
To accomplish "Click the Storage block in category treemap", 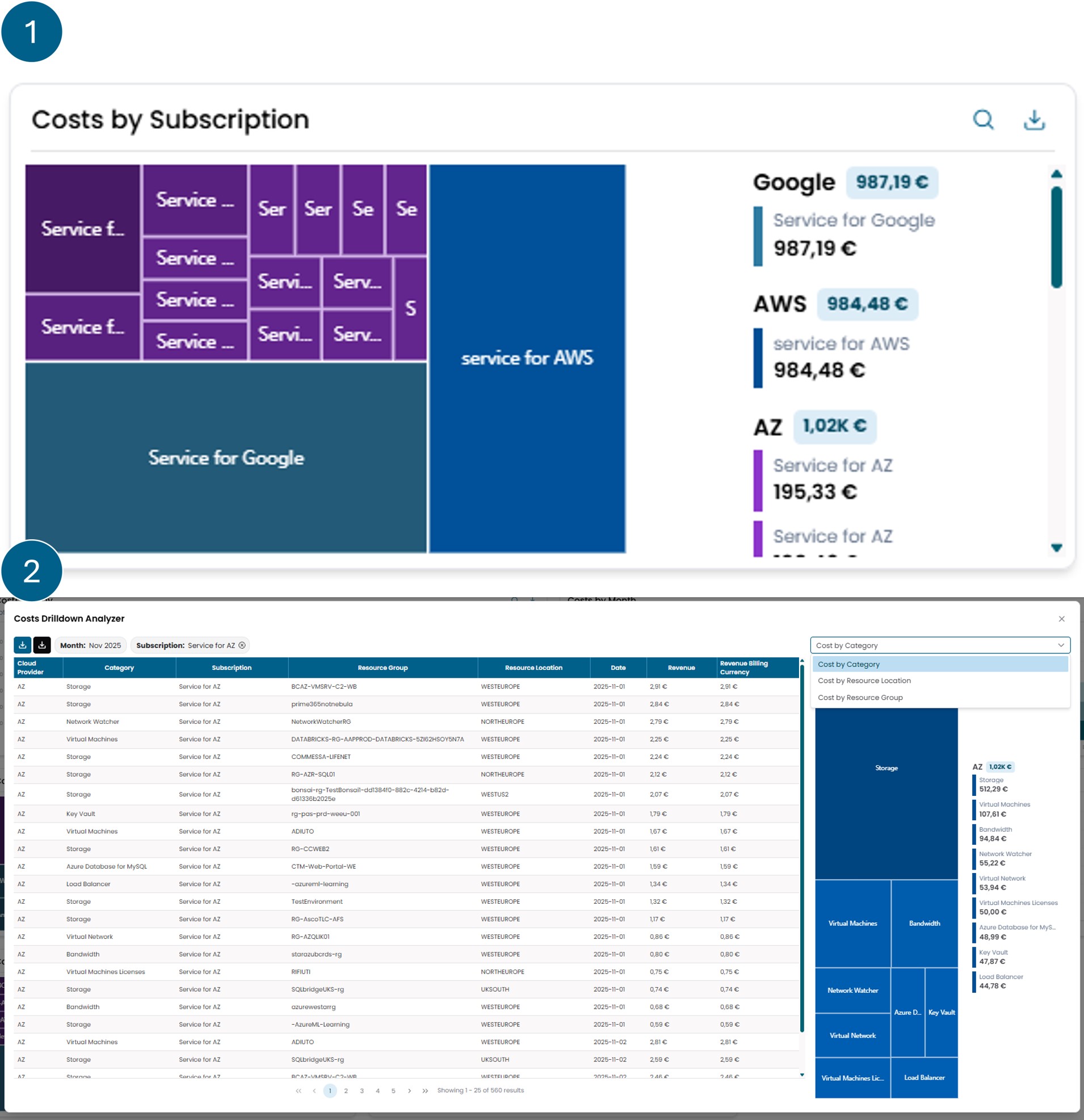I will click(886, 768).
